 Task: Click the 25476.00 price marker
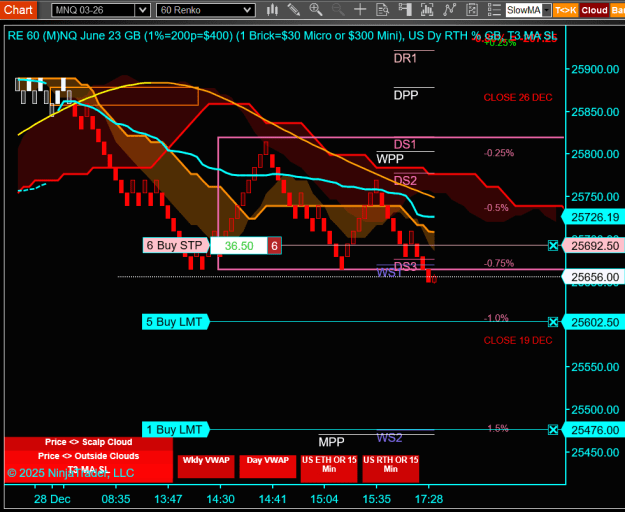[593, 430]
